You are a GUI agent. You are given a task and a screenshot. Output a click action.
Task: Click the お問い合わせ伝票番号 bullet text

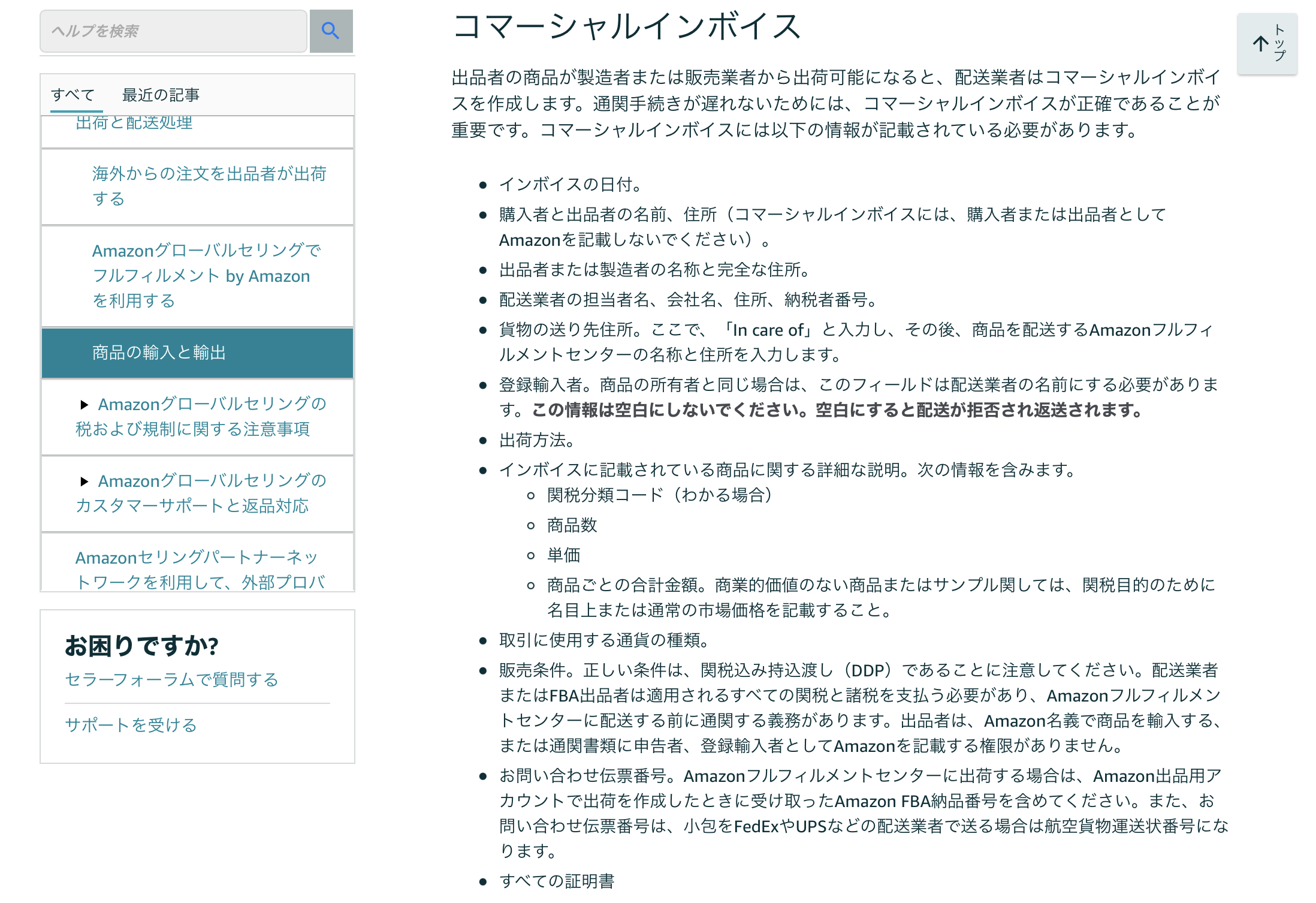coord(864,813)
